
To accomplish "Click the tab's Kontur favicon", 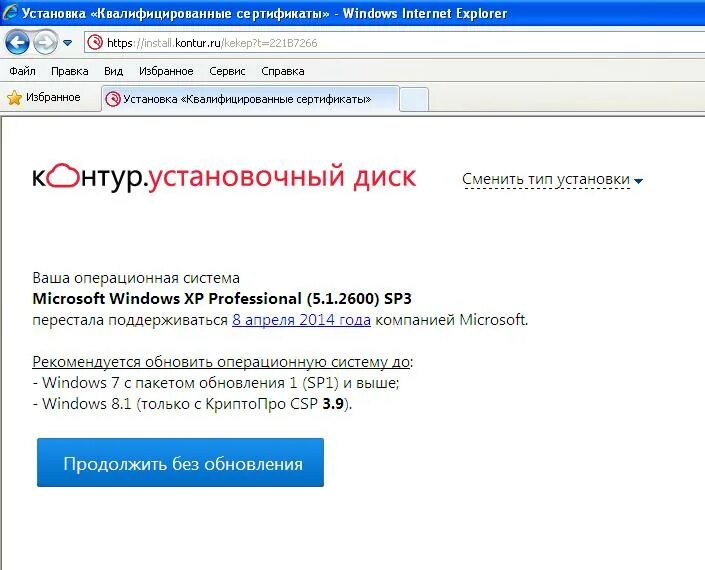I will click(112, 99).
